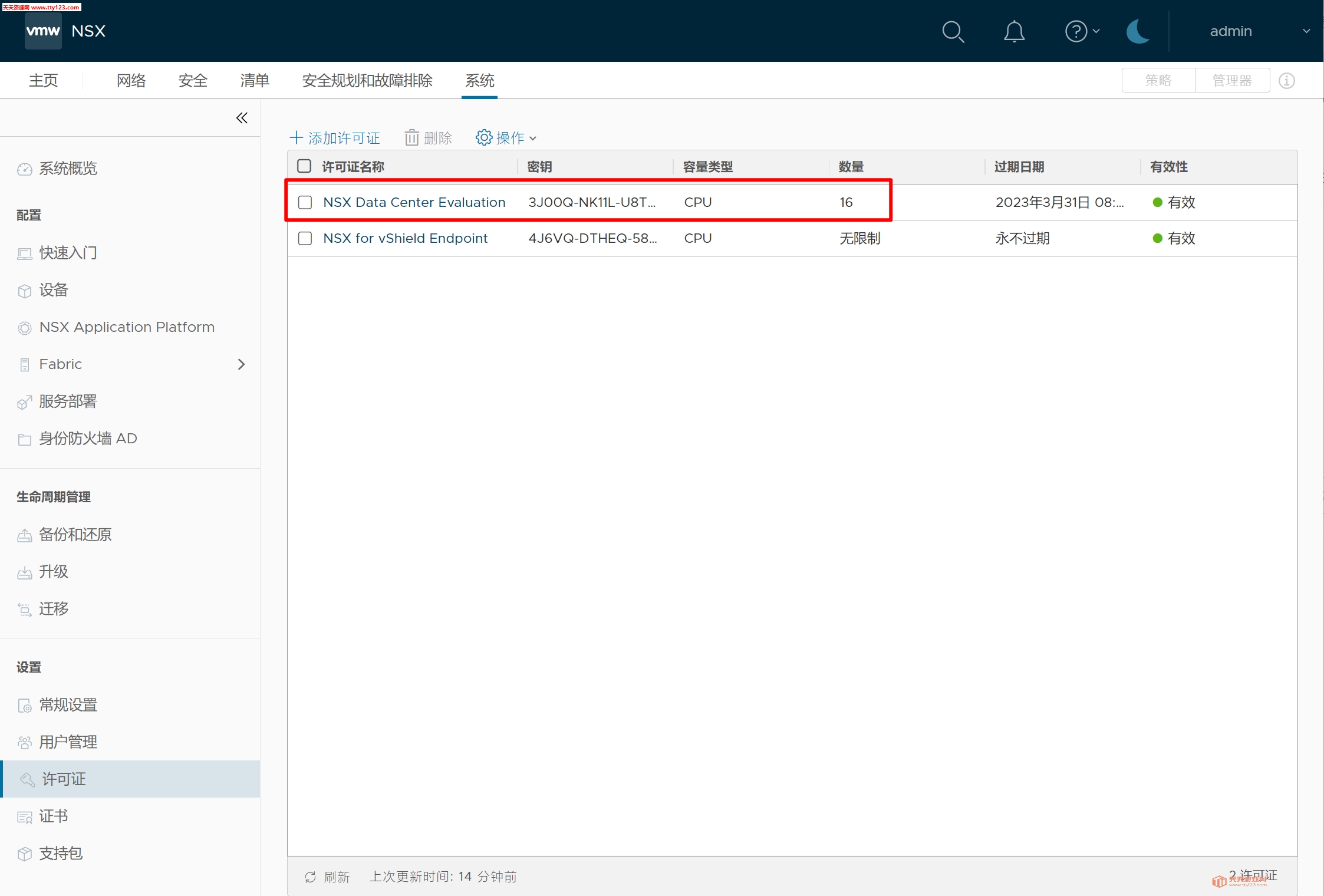
Task: Click the info circle icon
Action: [1287, 81]
